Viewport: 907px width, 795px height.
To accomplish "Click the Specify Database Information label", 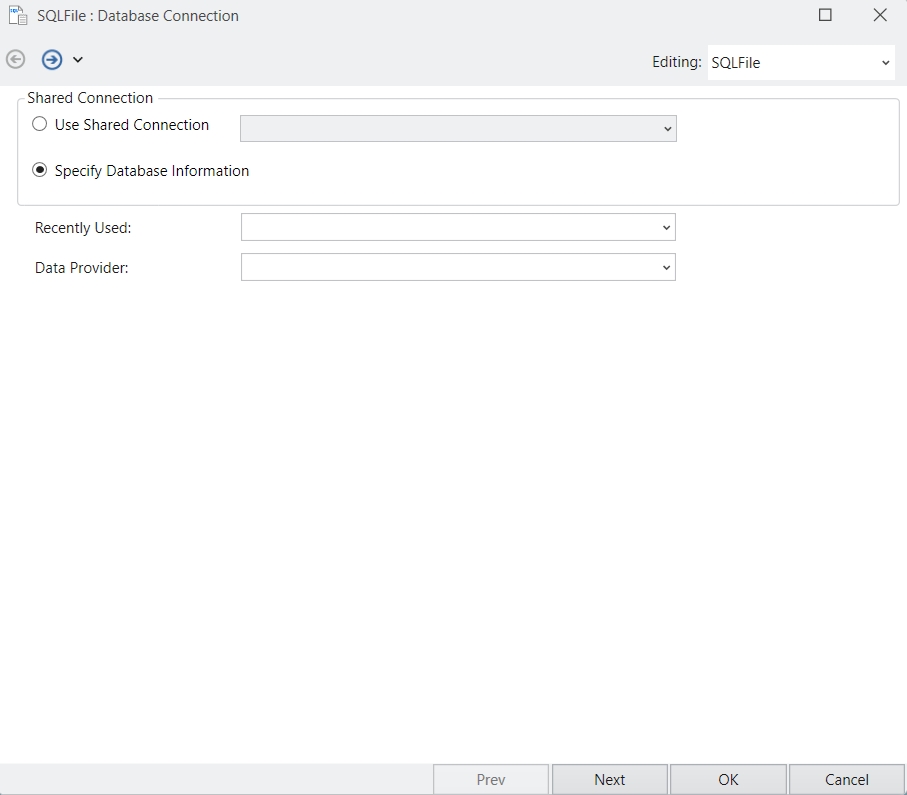I will point(152,171).
